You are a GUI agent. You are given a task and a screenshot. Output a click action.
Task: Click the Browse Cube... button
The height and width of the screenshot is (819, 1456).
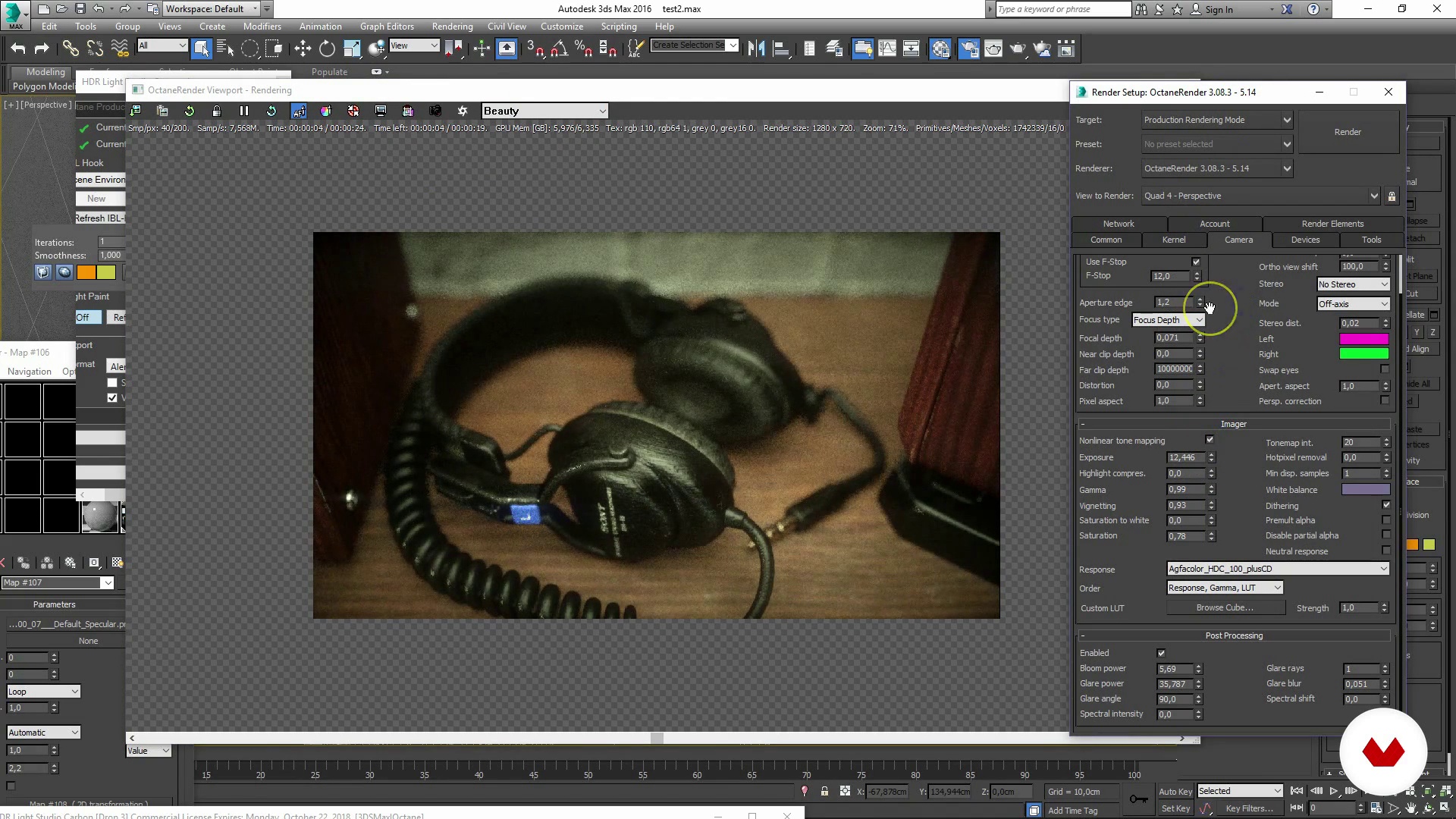[x=1225, y=607]
